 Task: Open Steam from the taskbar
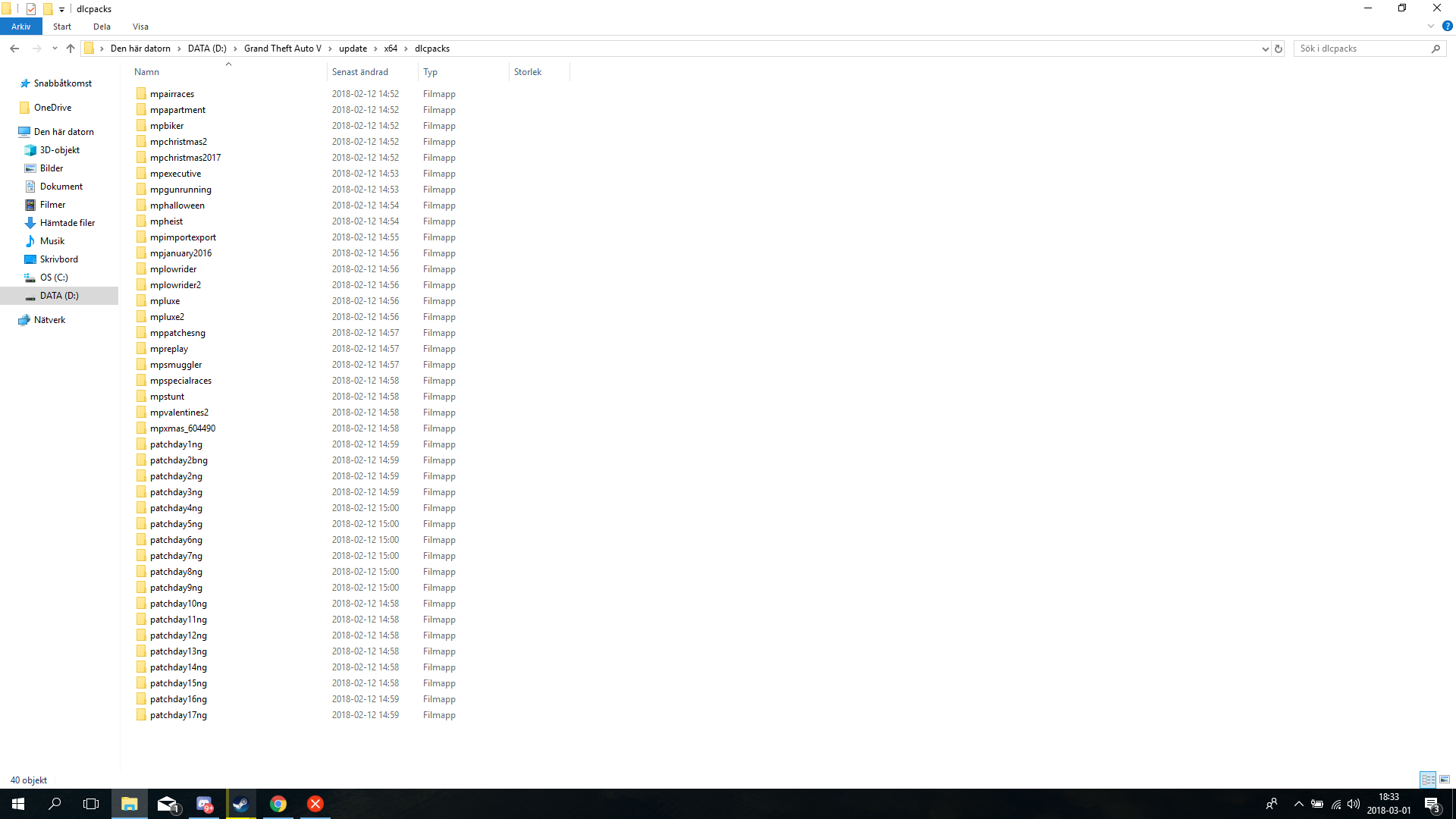pyautogui.click(x=241, y=804)
